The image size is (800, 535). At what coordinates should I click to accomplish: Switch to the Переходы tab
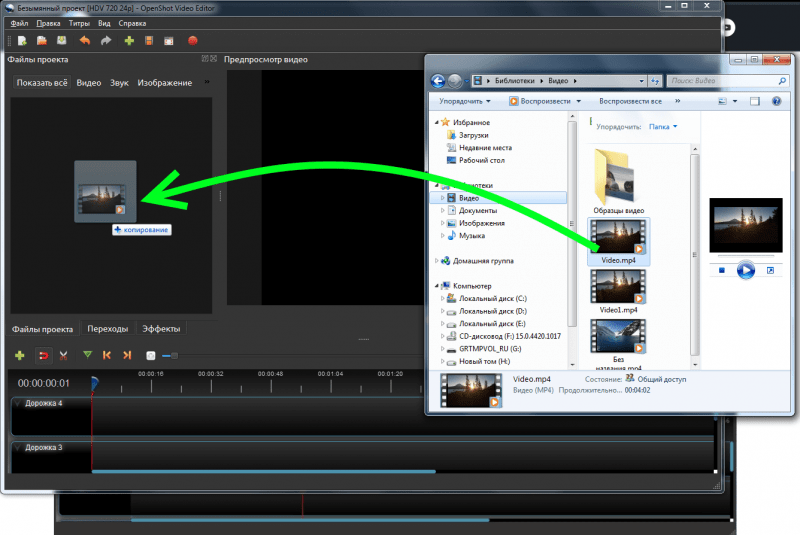(108, 329)
